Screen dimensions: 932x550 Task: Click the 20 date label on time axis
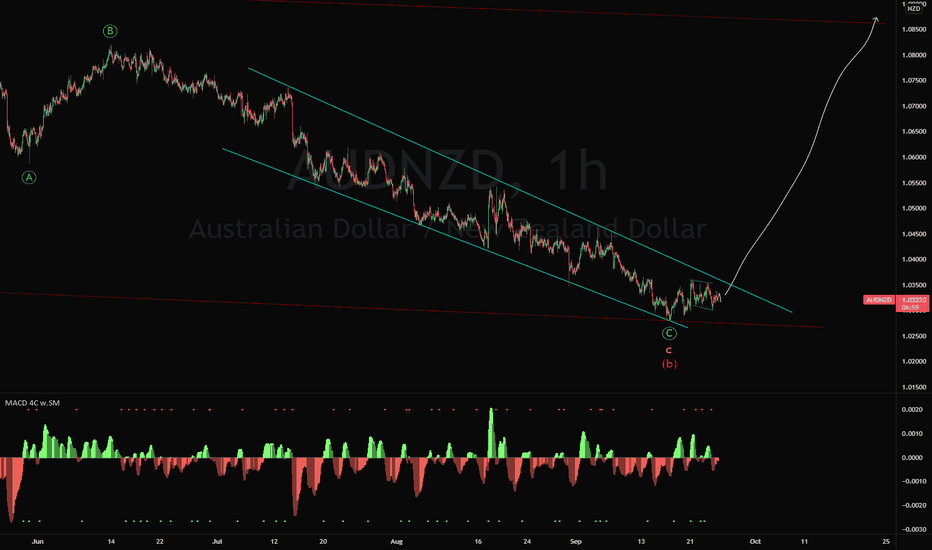click(x=323, y=542)
